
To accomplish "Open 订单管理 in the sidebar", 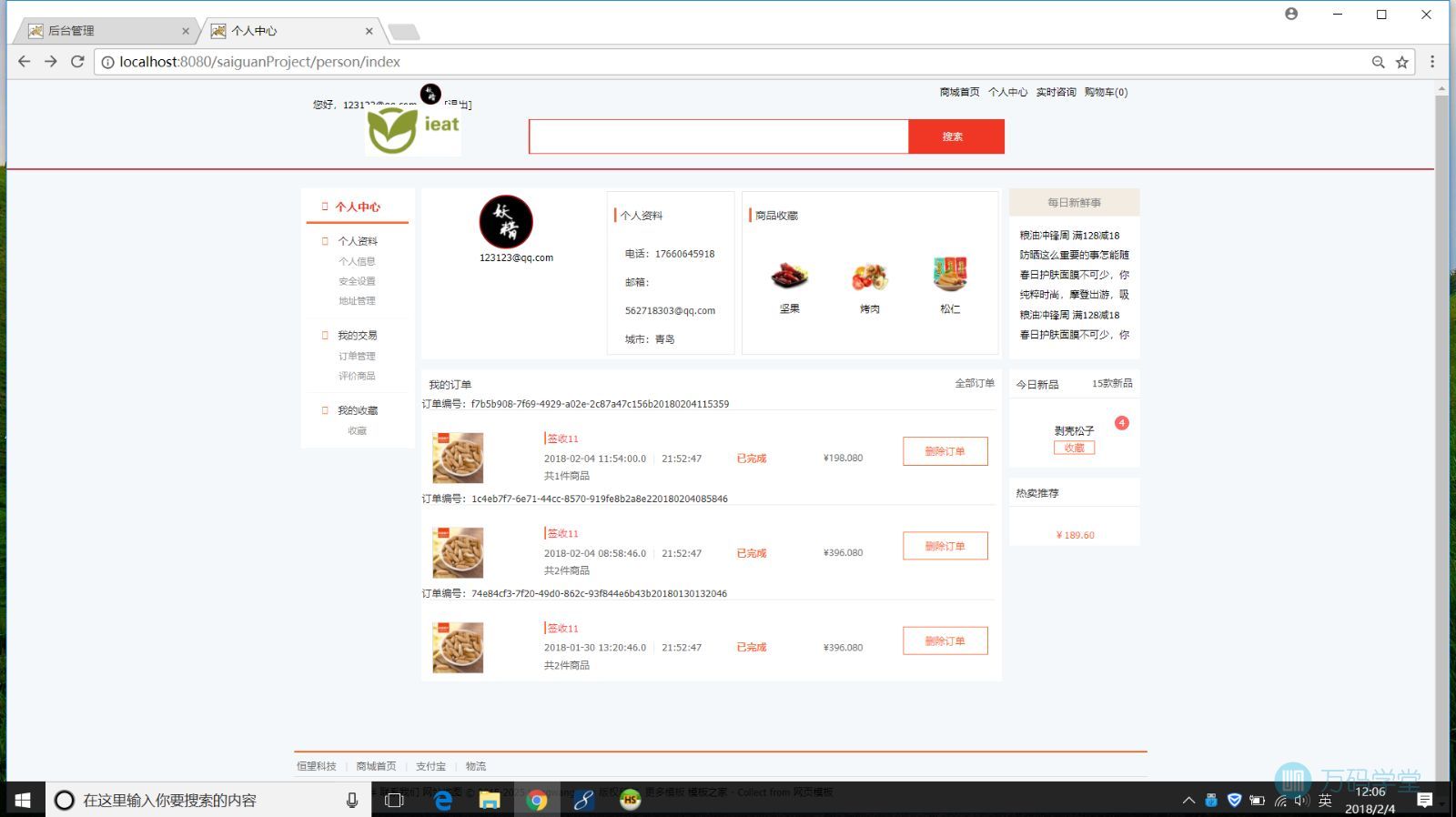I will tap(357, 356).
